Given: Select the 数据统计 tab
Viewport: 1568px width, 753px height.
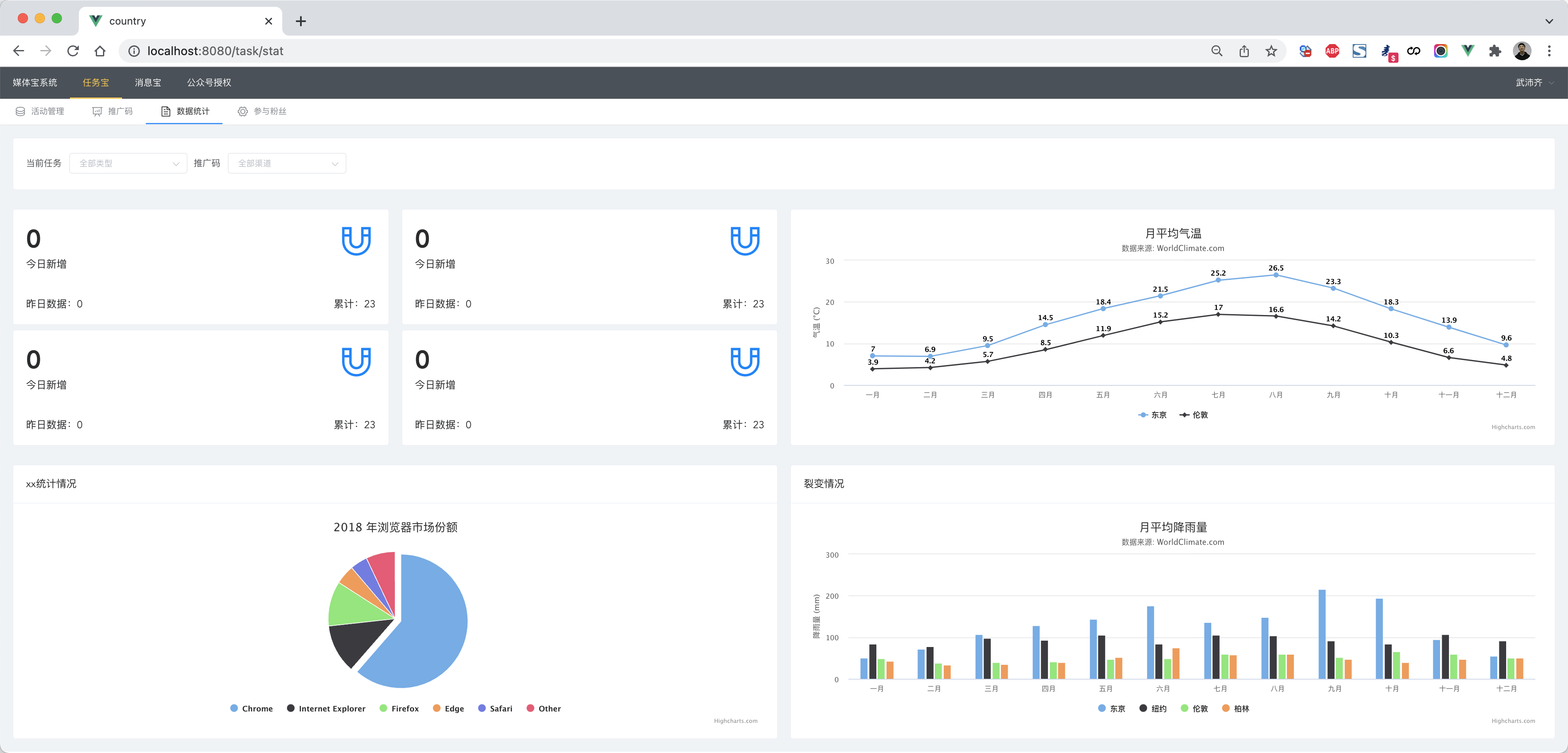Looking at the screenshot, I should tap(184, 112).
